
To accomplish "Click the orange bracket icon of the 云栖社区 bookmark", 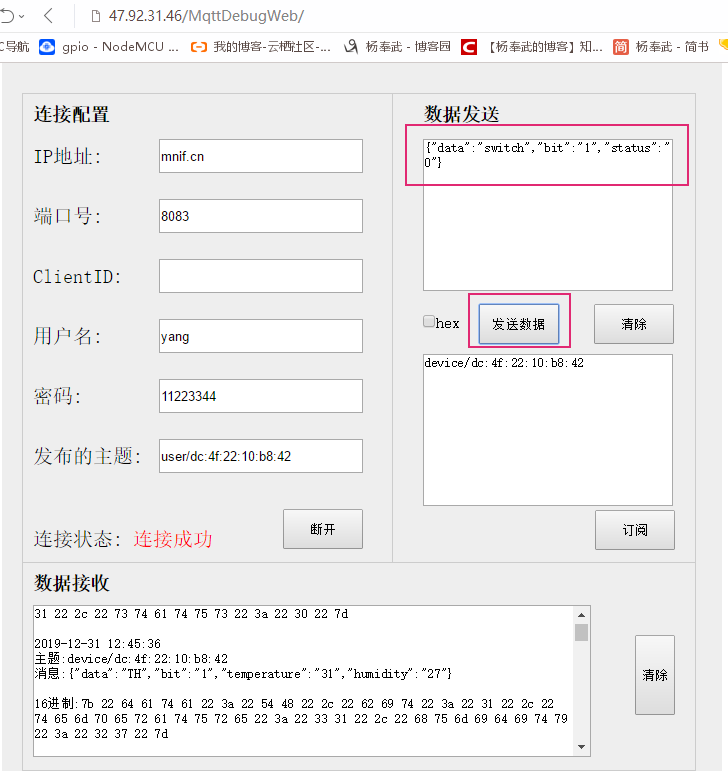I will pyautogui.click(x=199, y=47).
